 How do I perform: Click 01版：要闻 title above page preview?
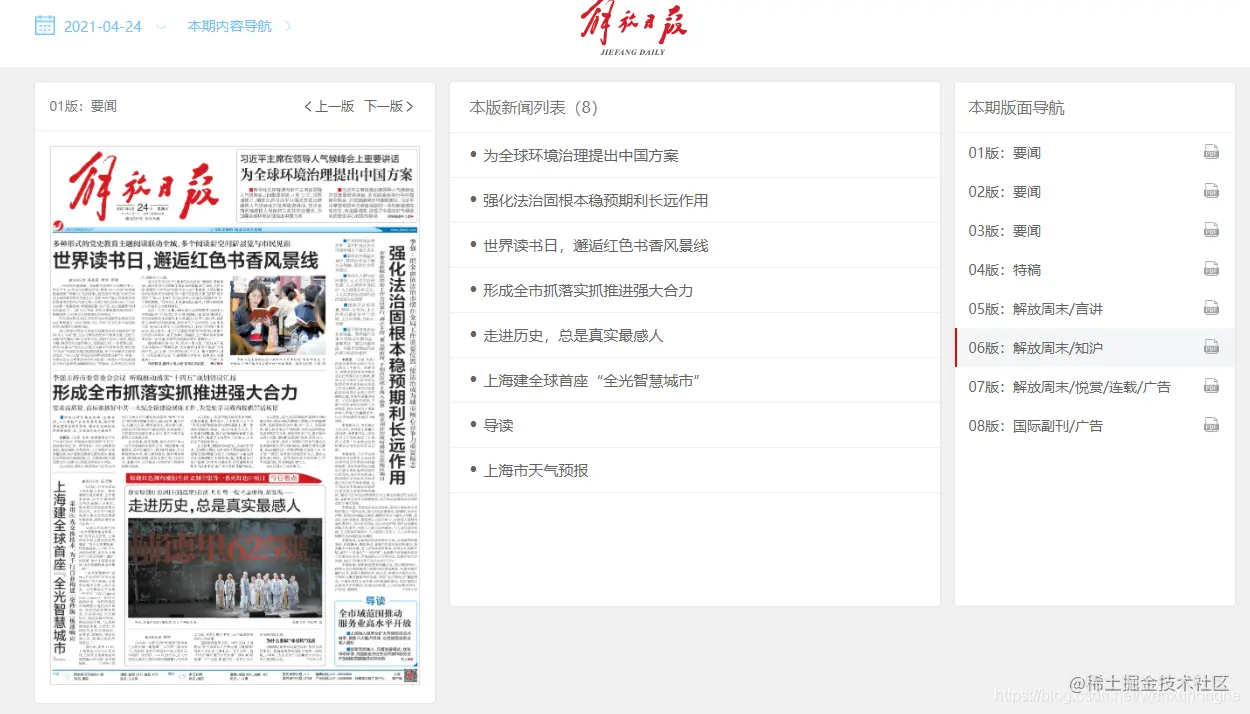pos(83,106)
